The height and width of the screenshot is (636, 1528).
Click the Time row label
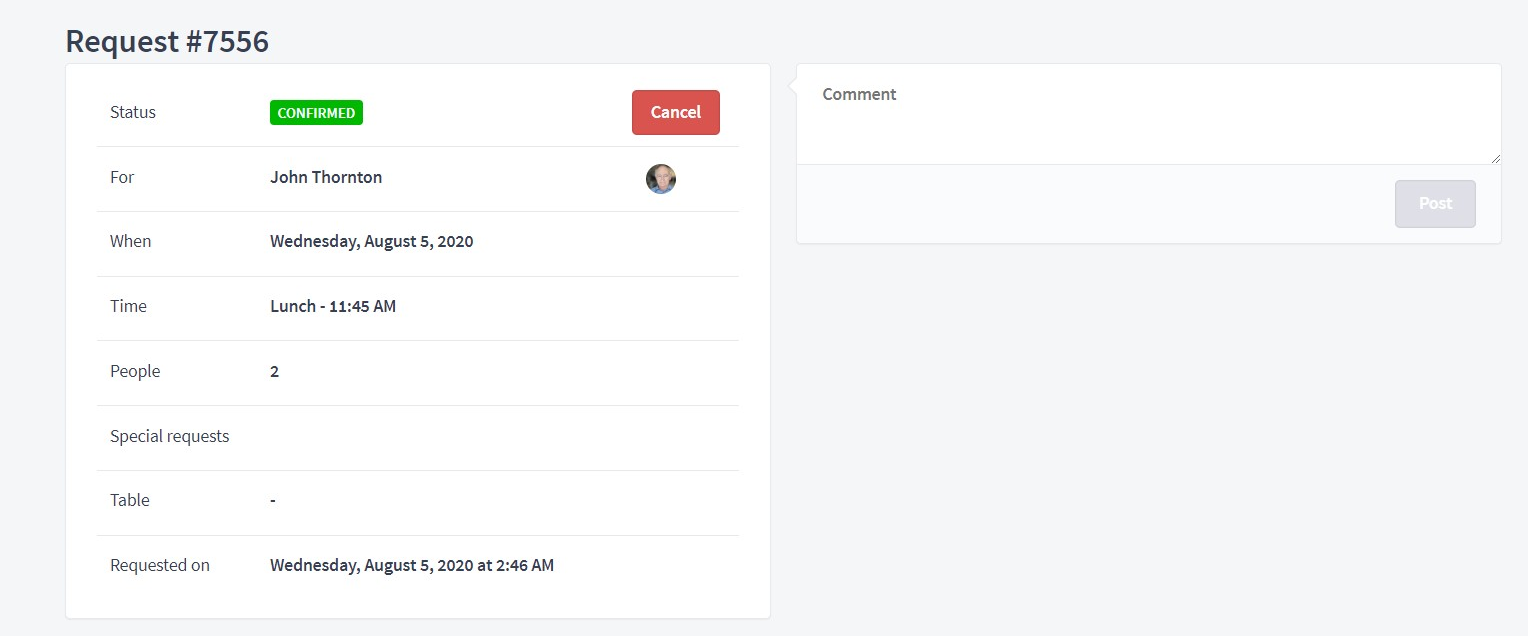click(x=128, y=306)
